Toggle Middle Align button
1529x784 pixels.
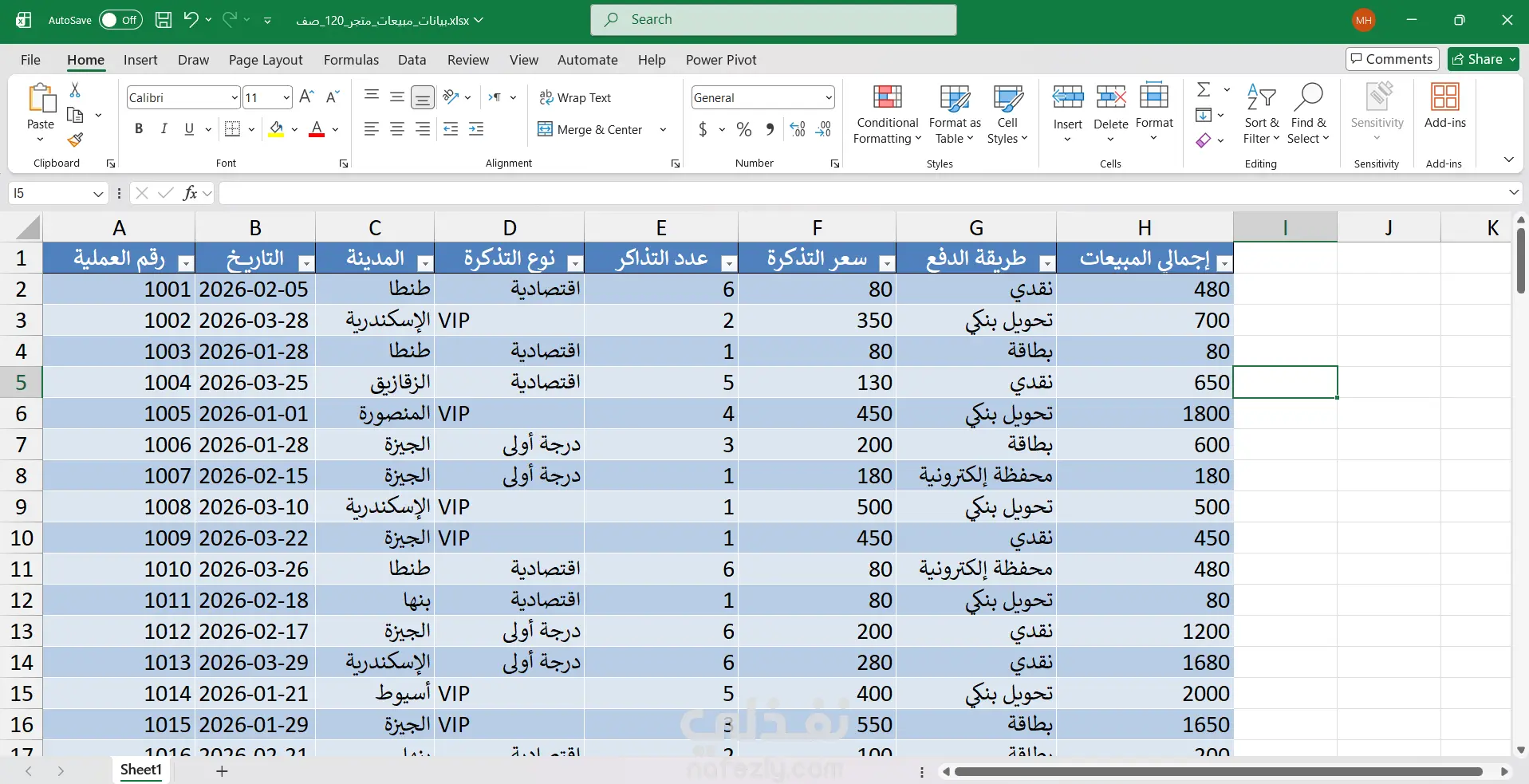point(397,97)
